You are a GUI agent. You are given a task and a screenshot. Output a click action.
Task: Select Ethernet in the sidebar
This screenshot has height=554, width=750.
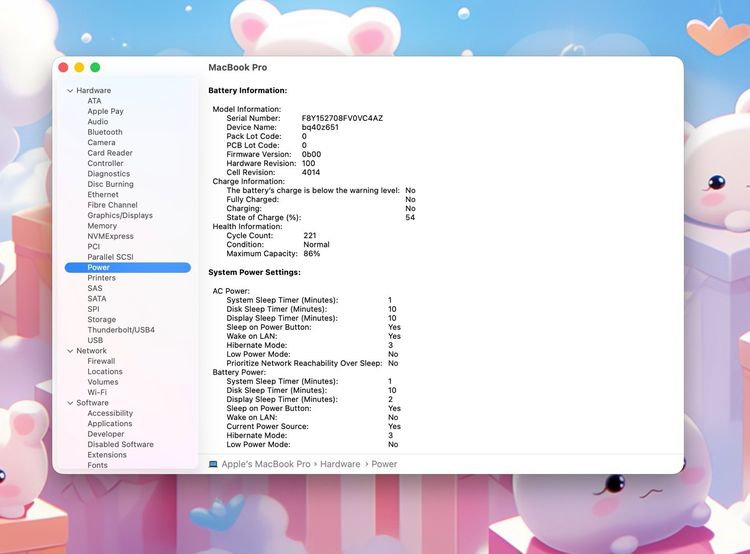pyautogui.click(x=103, y=195)
